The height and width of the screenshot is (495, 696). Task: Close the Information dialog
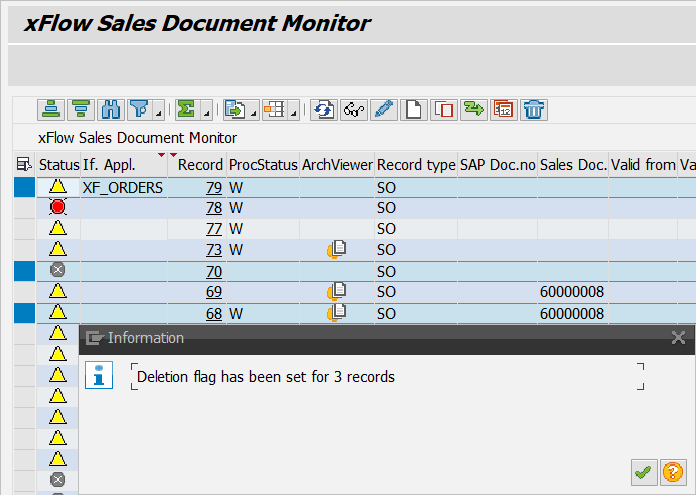click(x=678, y=338)
